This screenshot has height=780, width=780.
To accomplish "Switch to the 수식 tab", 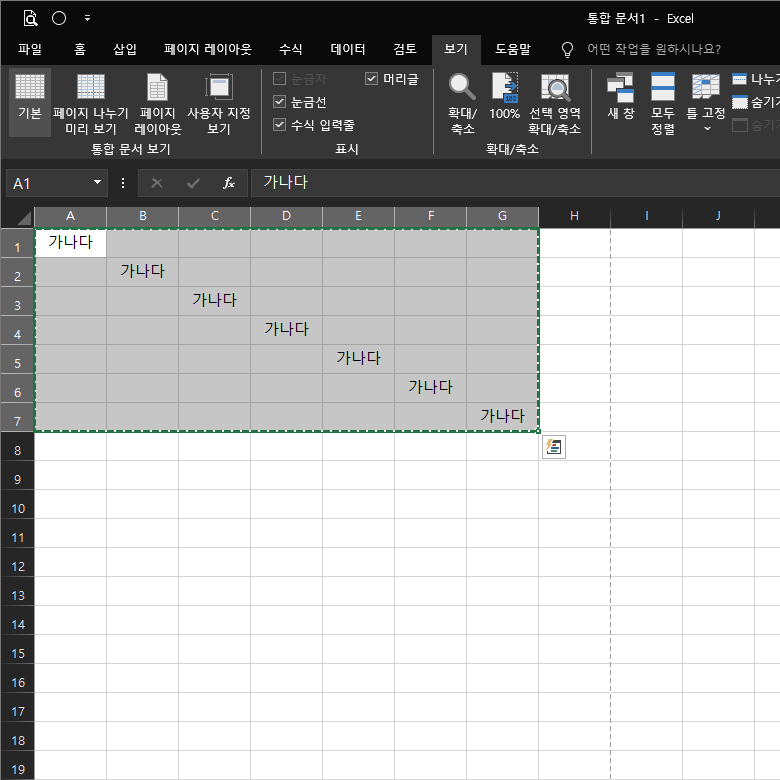I will (x=291, y=49).
